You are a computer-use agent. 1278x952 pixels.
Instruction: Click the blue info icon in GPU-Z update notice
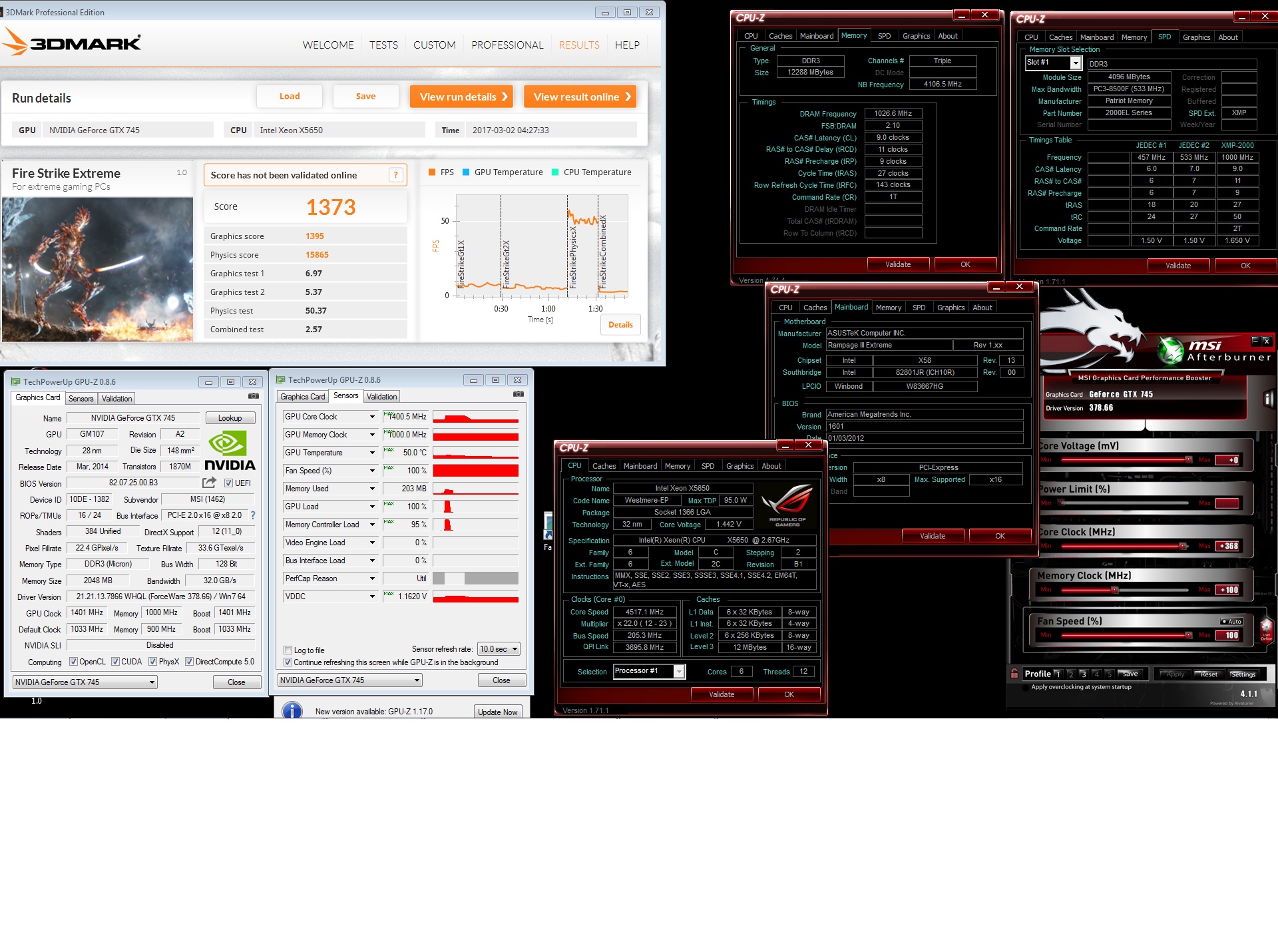tap(292, 710)
